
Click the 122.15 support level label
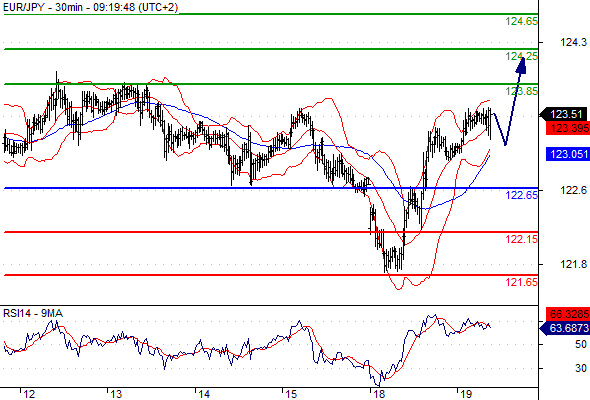coord(522,239)
